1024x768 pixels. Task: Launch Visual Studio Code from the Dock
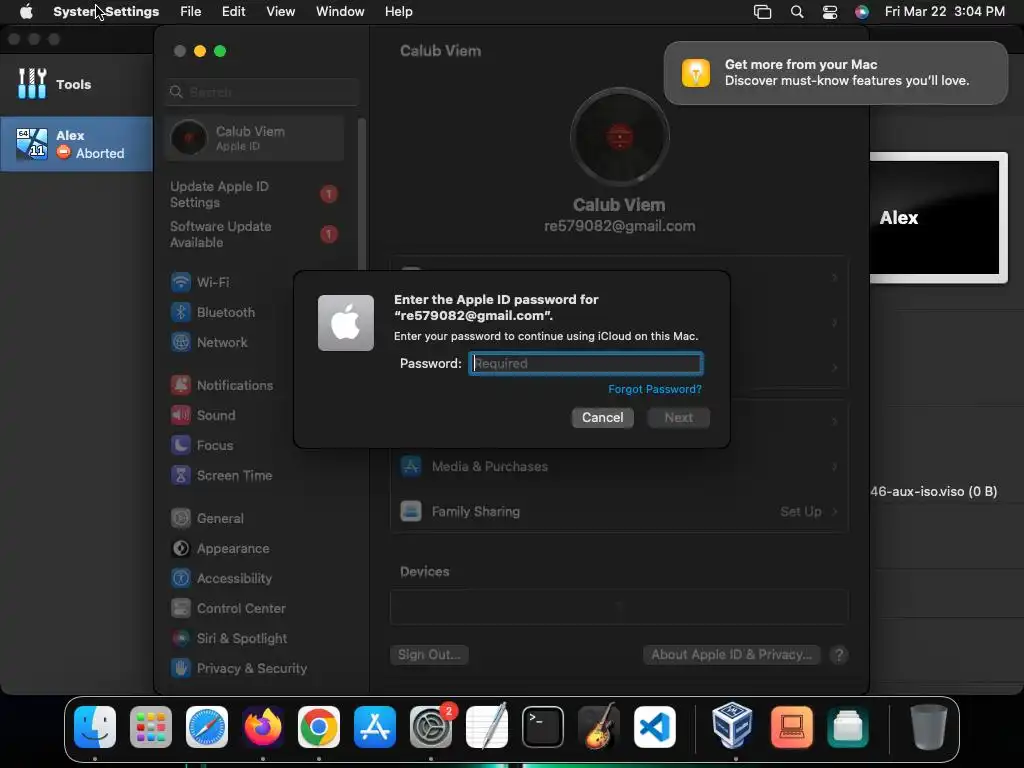tap(655, 727)
